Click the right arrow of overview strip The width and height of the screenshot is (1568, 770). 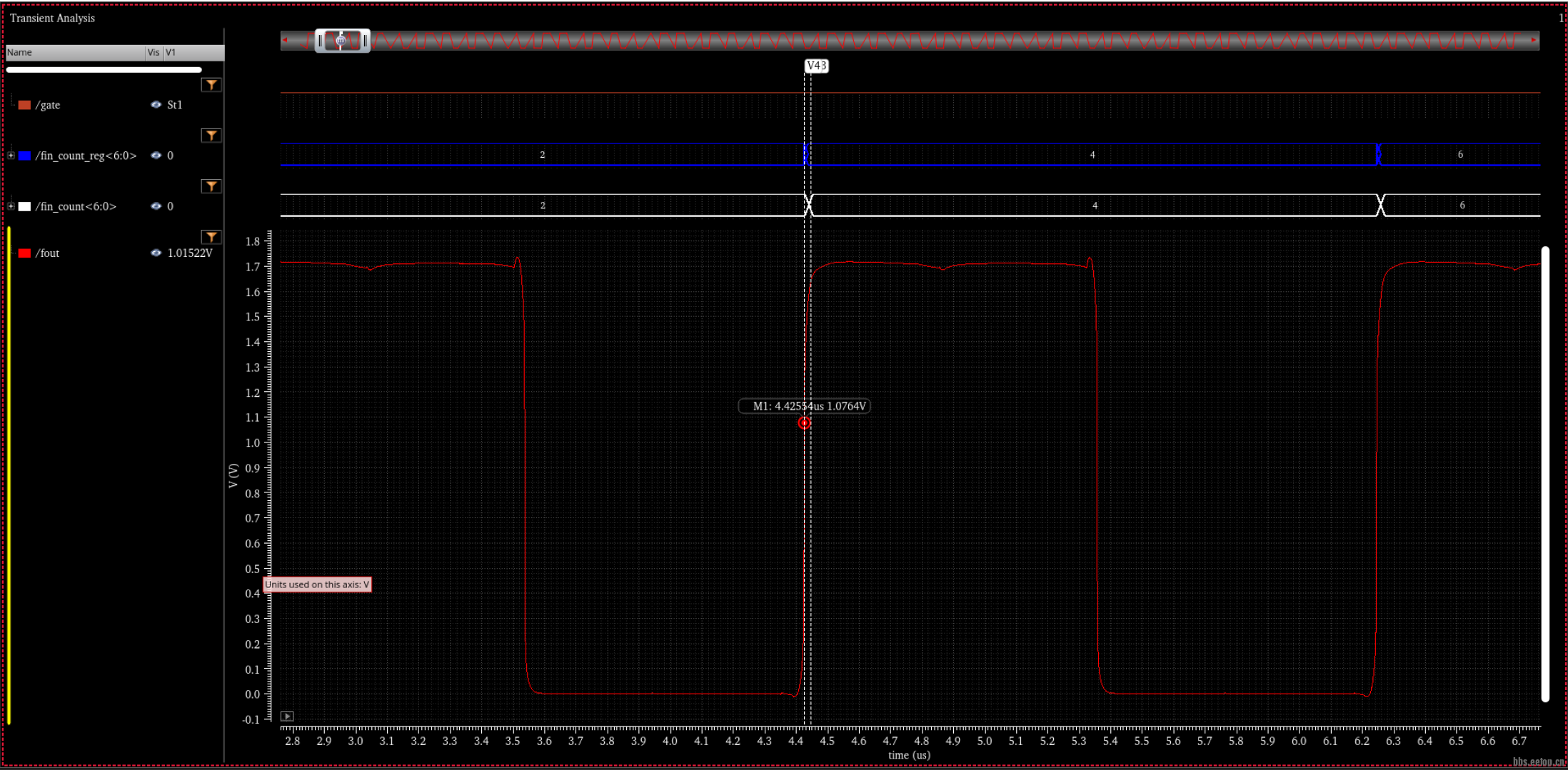click(x=1534, y=40)
